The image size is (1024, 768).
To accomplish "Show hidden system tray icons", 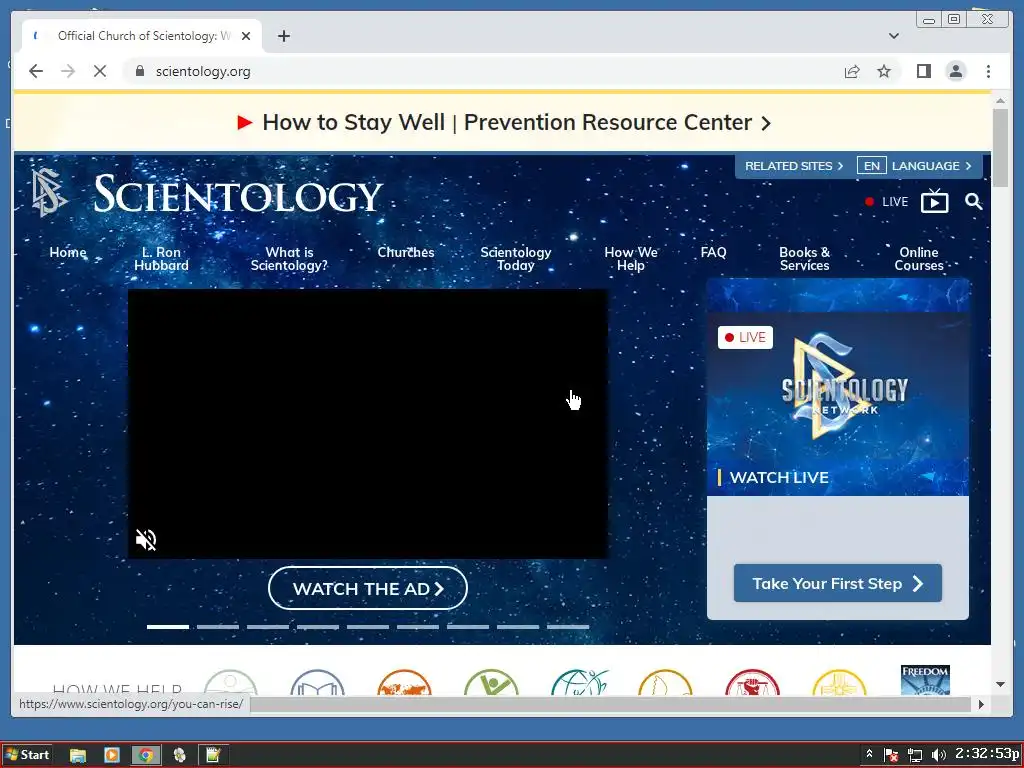I will coord(869,754).
